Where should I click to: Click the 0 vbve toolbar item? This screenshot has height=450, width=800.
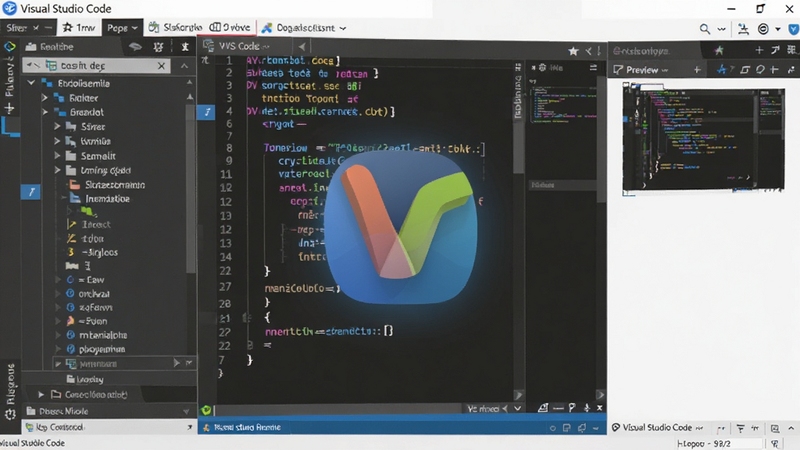pos(230,28)
